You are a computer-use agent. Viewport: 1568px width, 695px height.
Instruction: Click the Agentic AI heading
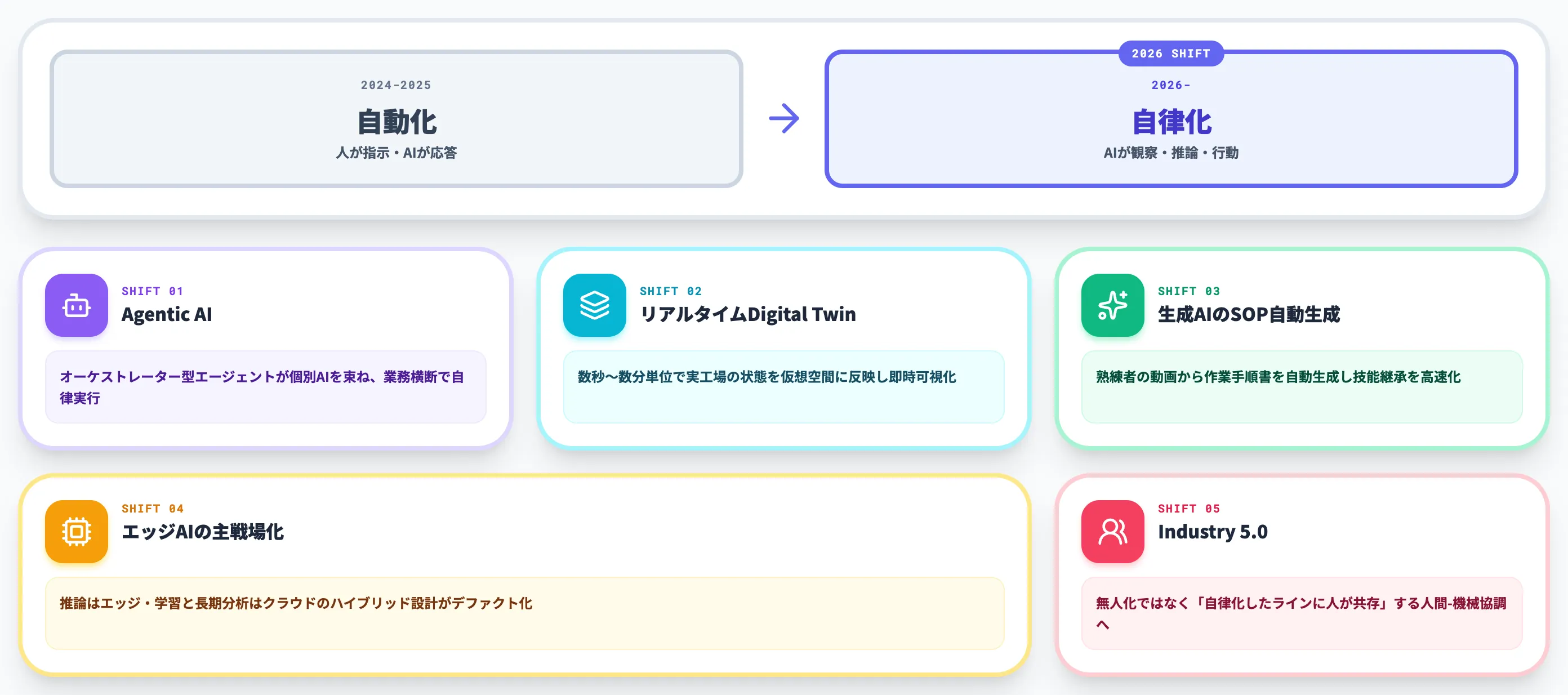(167, 314)
